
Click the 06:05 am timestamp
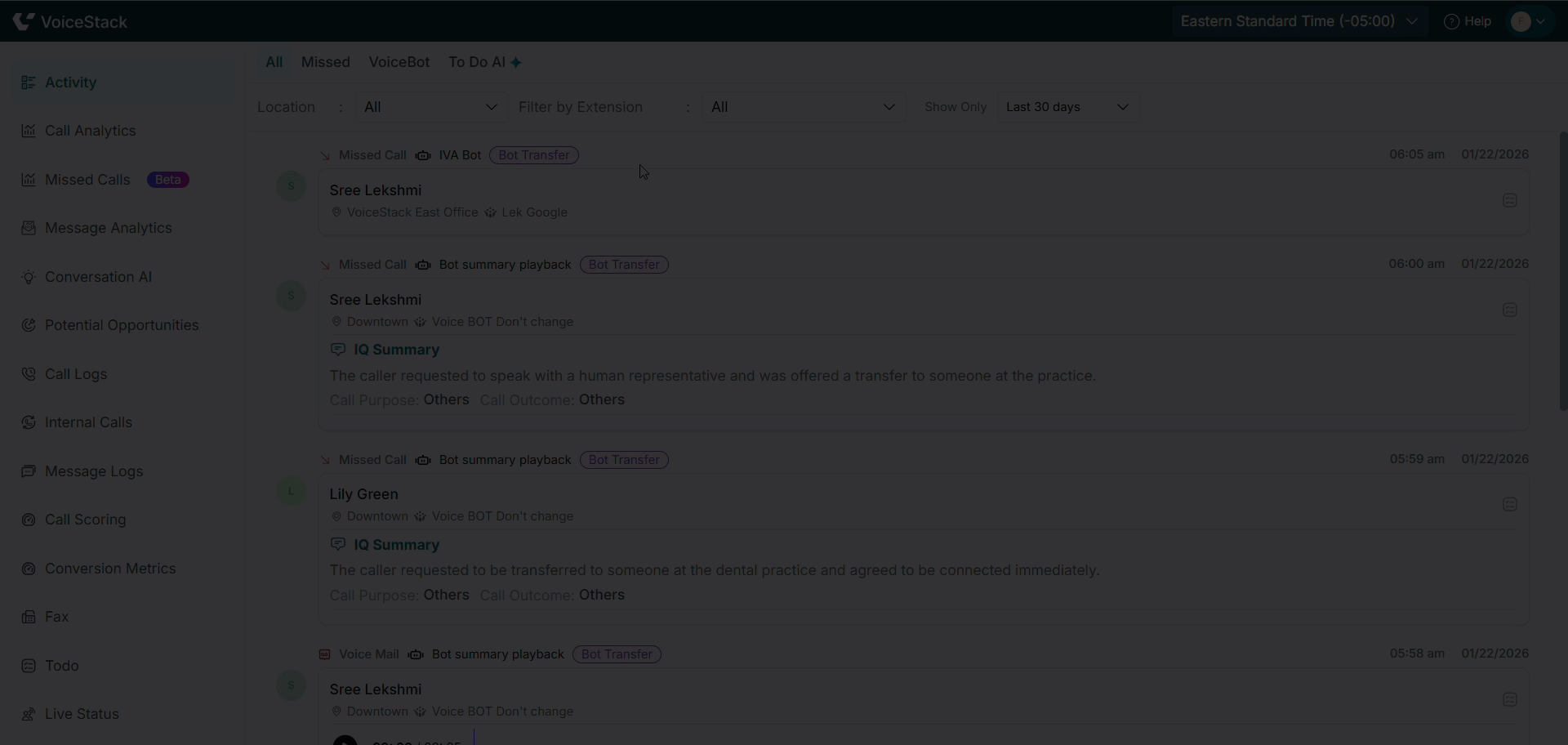click(x=1417, y=154)
